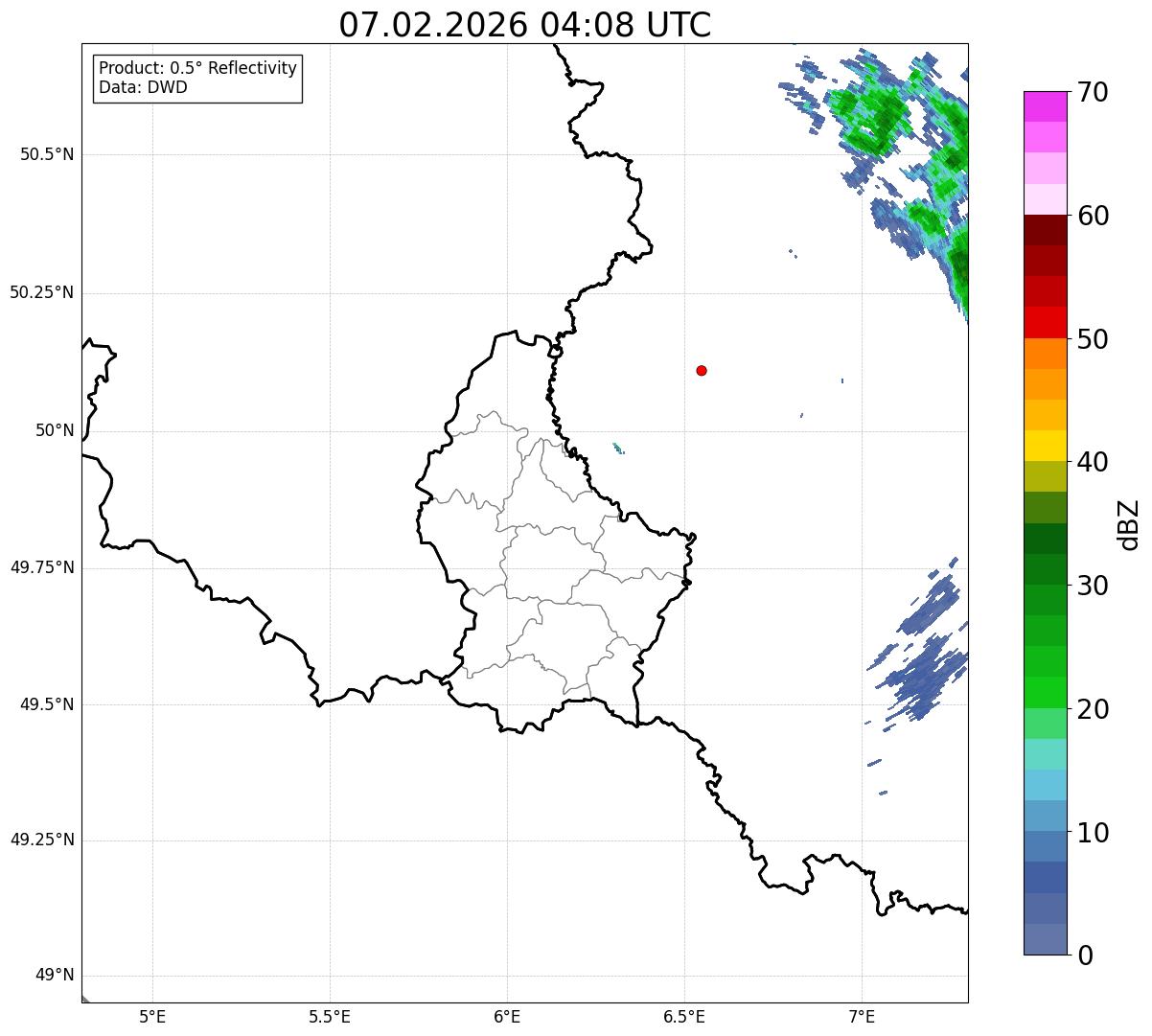Click the longitude label 6.5°E
Viewport: 1152px width, 1036px height.
coord(684,1017)
